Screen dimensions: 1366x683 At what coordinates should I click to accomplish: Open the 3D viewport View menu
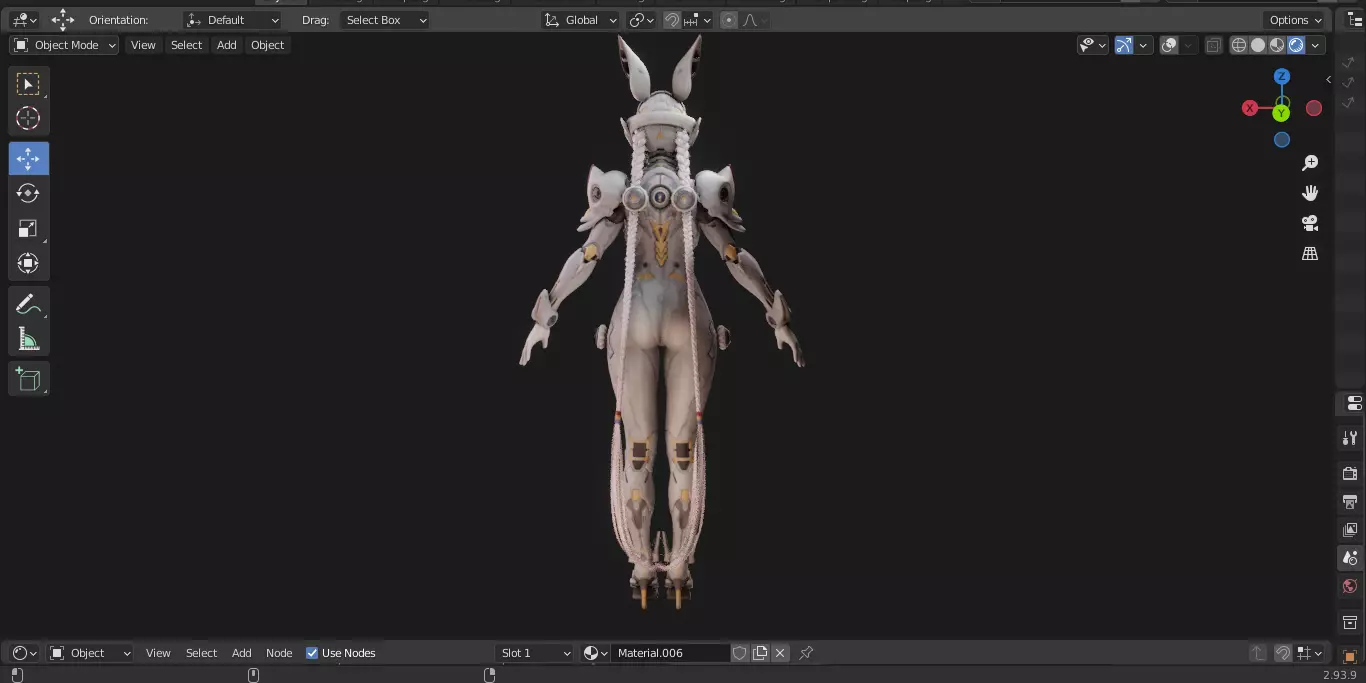[x=143, y=45]
